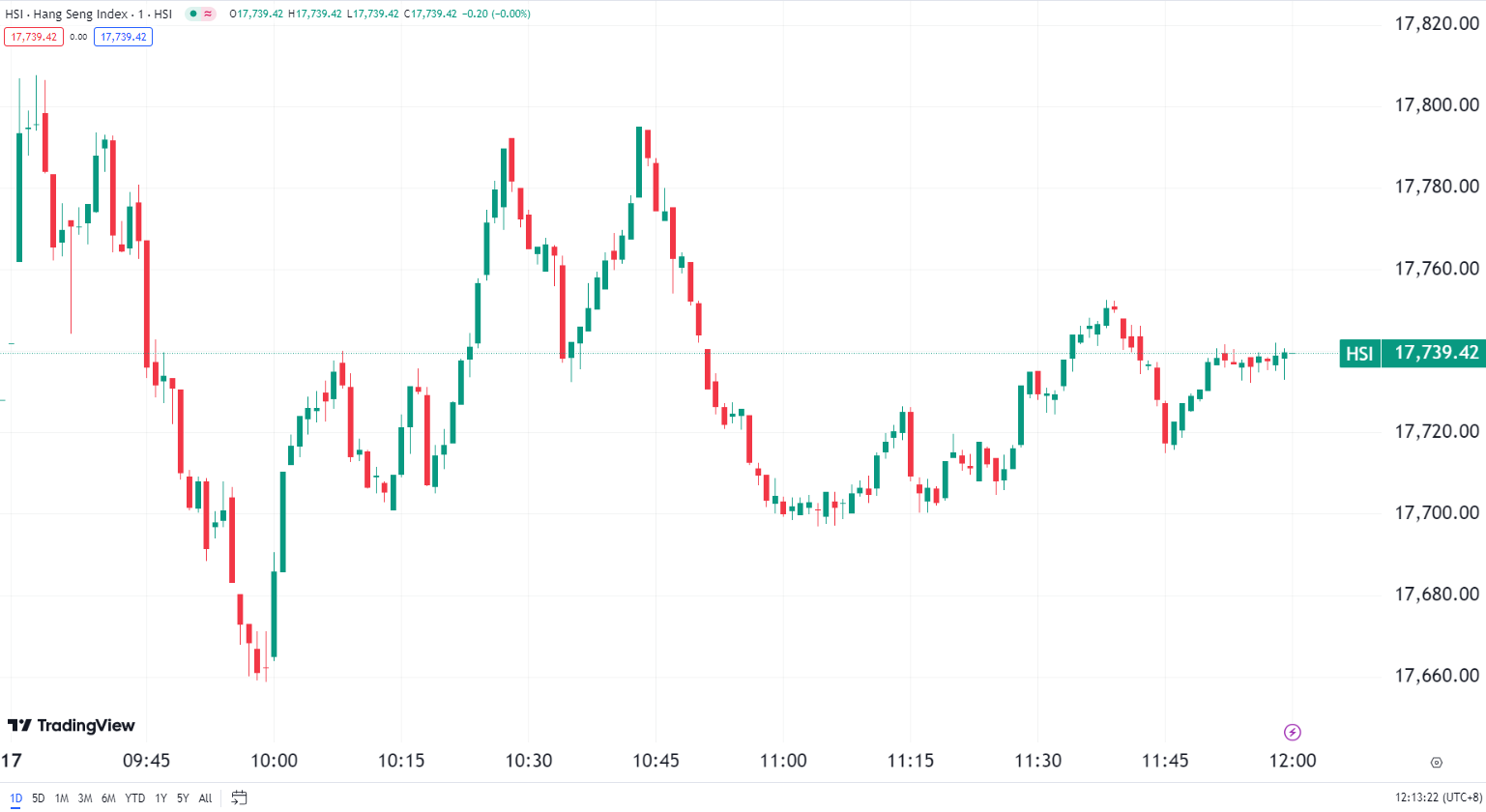Click the blue 17,739.42 buy price button

tap(123, 37)
